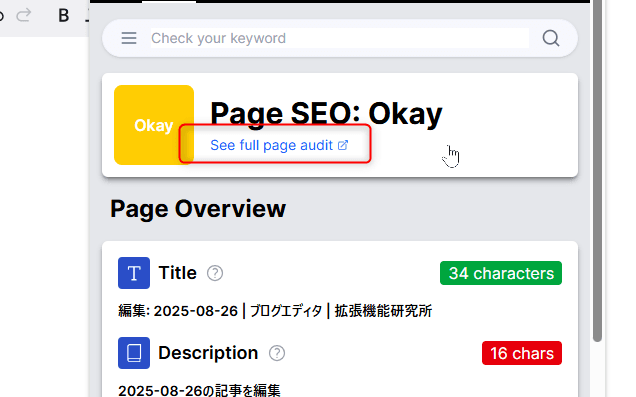The height and width of the screenshot is (397, 636).
Task: Click the green 34 characters badge
Action: pos(501,273)
